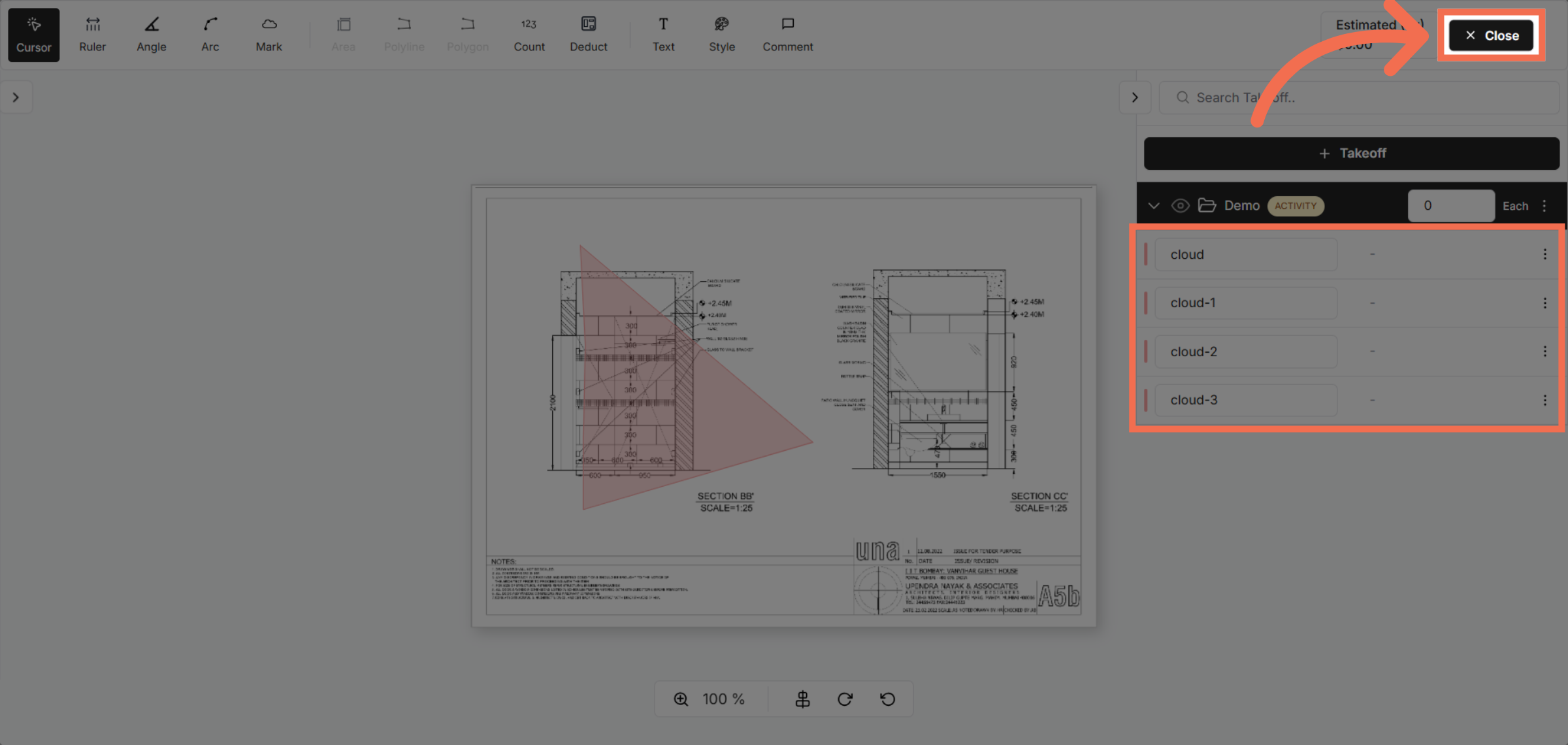Select the Cursor tool
This screenshot has height=745, width=1568.
point(33,34)
